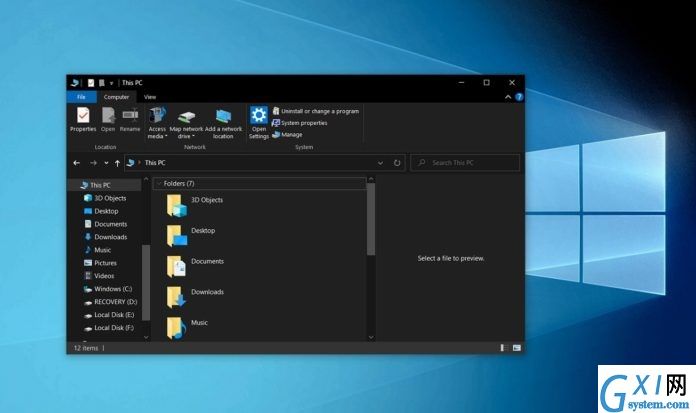Collapse the Folders (7) group
This screenshot has width=696, height=413.
pos(159,183)
